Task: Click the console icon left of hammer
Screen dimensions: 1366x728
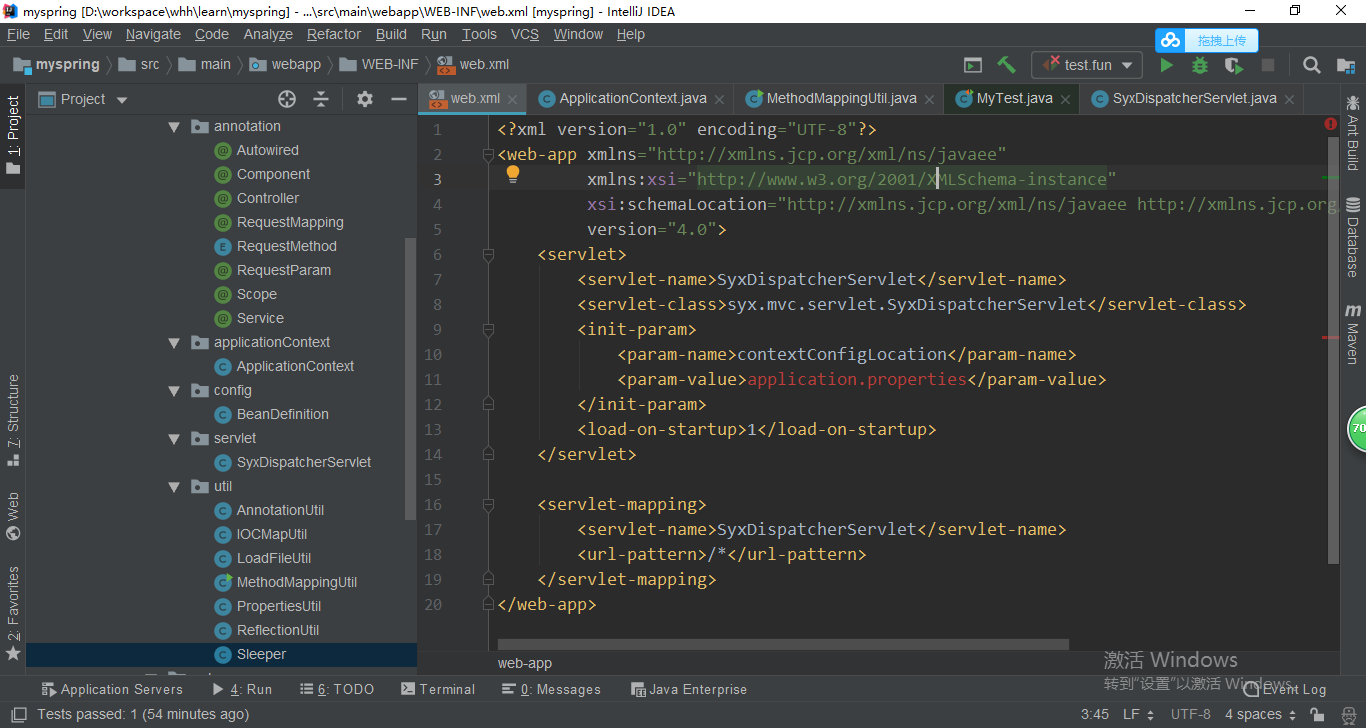Action: point(972,65)
